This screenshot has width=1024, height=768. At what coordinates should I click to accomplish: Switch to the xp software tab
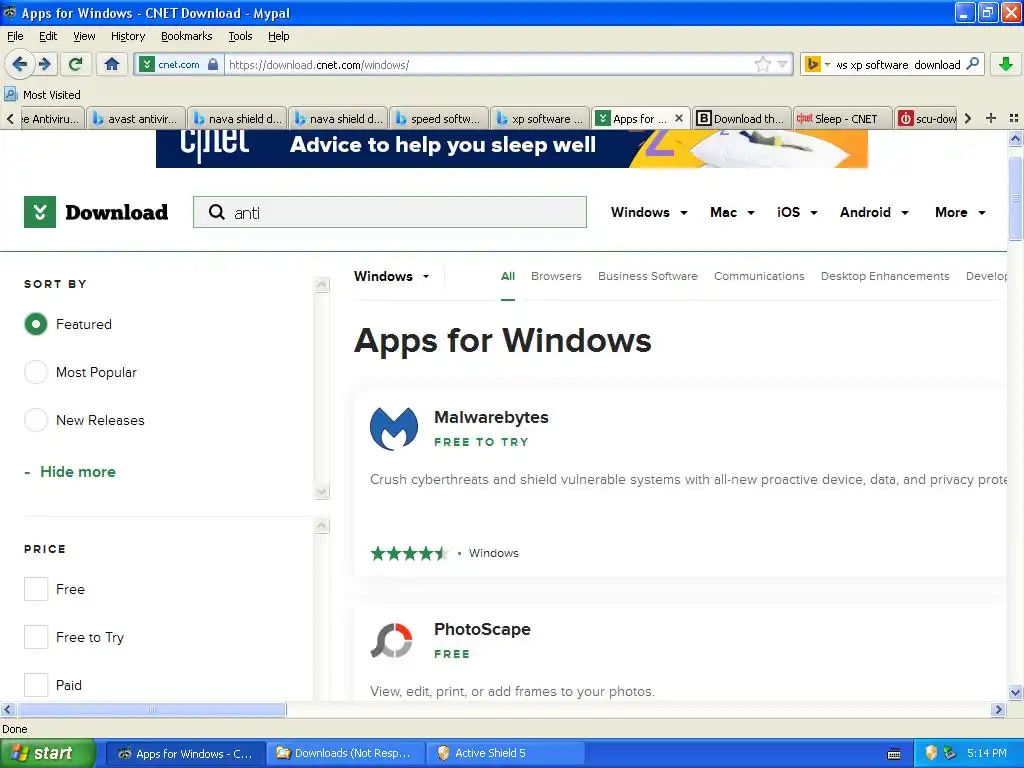click(540, 118)
